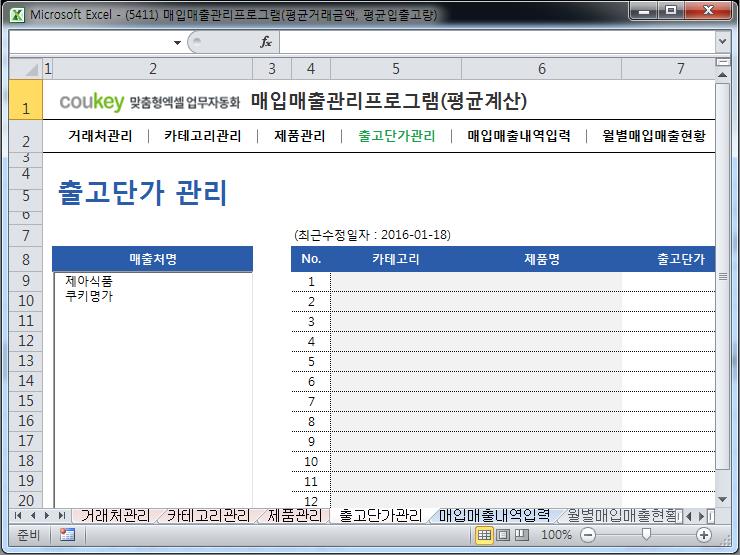The height and width of the screenshot is (555, 740).
Task: Go to previous sheet tab arrow
Action: [33, 515]
